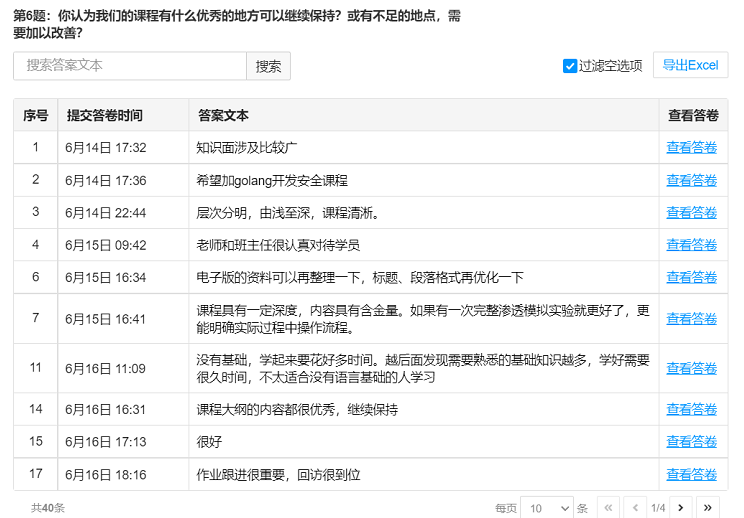This screenshot has height=518, width=744.
Task: Select the answer 老师和班主任很认真对待学员
Action: [x=278, y=245]
